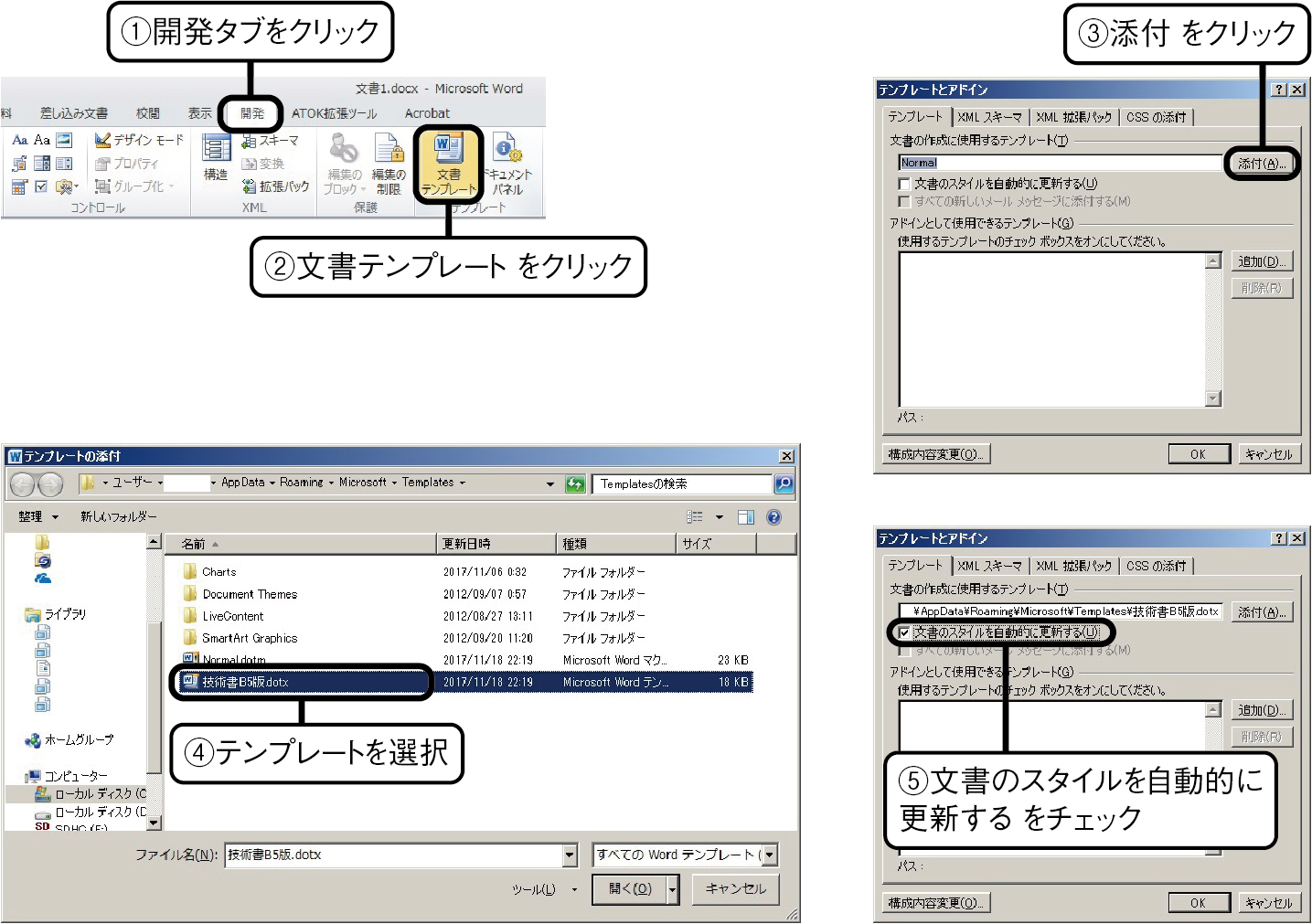Click キャンセル in the テンプレートの添付 dialog
Screen dimensions: 1312x924
pos(736,889)
